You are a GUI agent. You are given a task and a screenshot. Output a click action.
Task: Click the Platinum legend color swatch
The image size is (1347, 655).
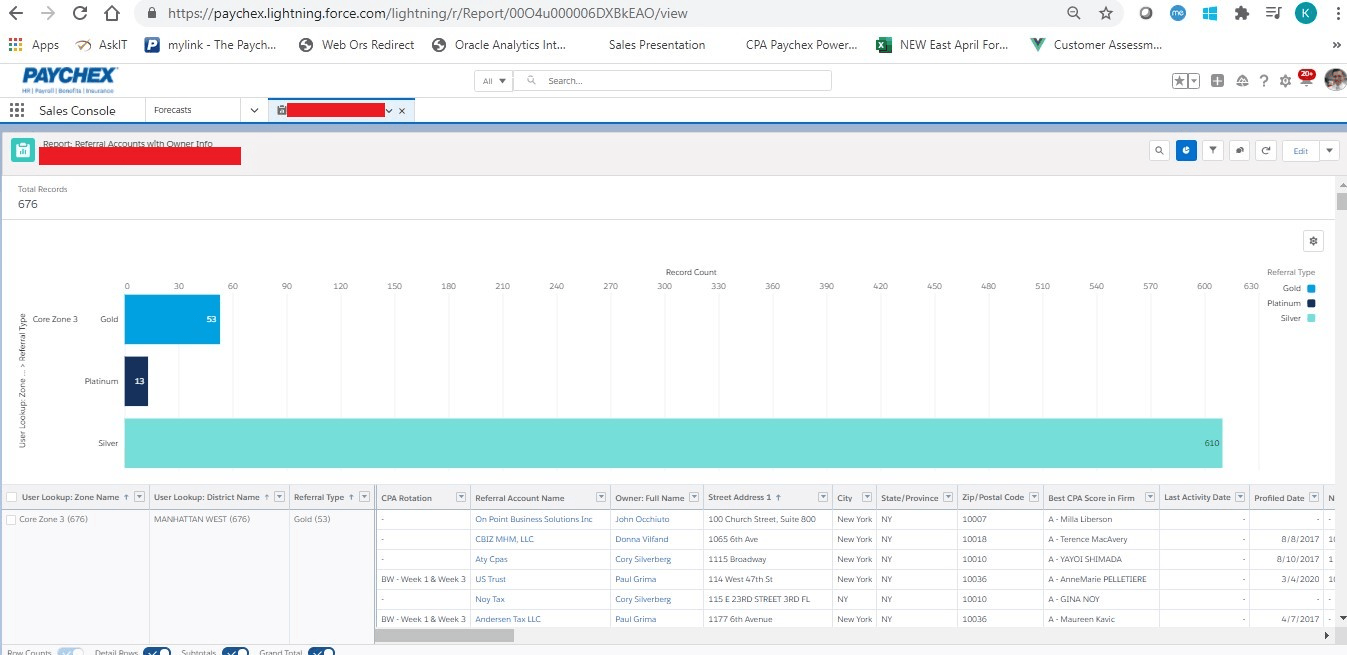click(x=1311, y=303)
